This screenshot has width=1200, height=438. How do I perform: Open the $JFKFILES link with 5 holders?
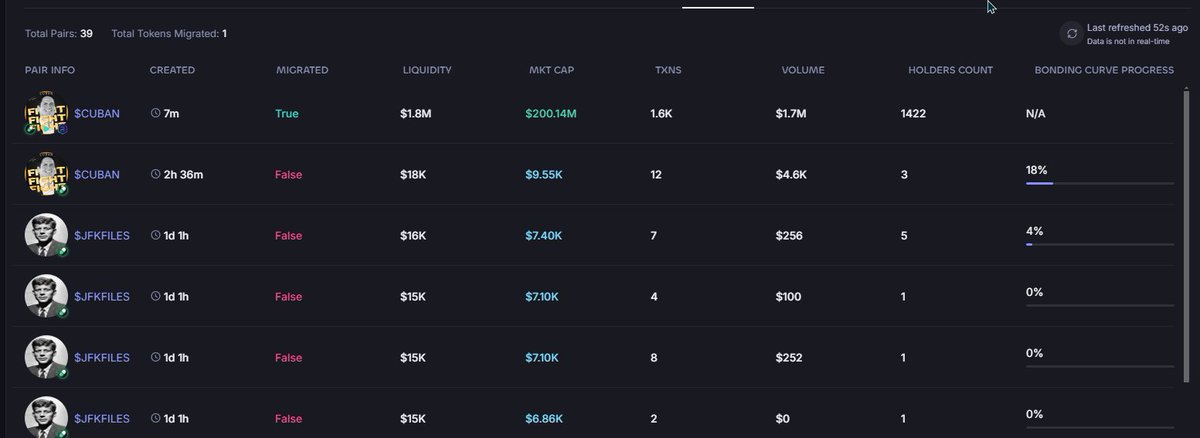101,236
